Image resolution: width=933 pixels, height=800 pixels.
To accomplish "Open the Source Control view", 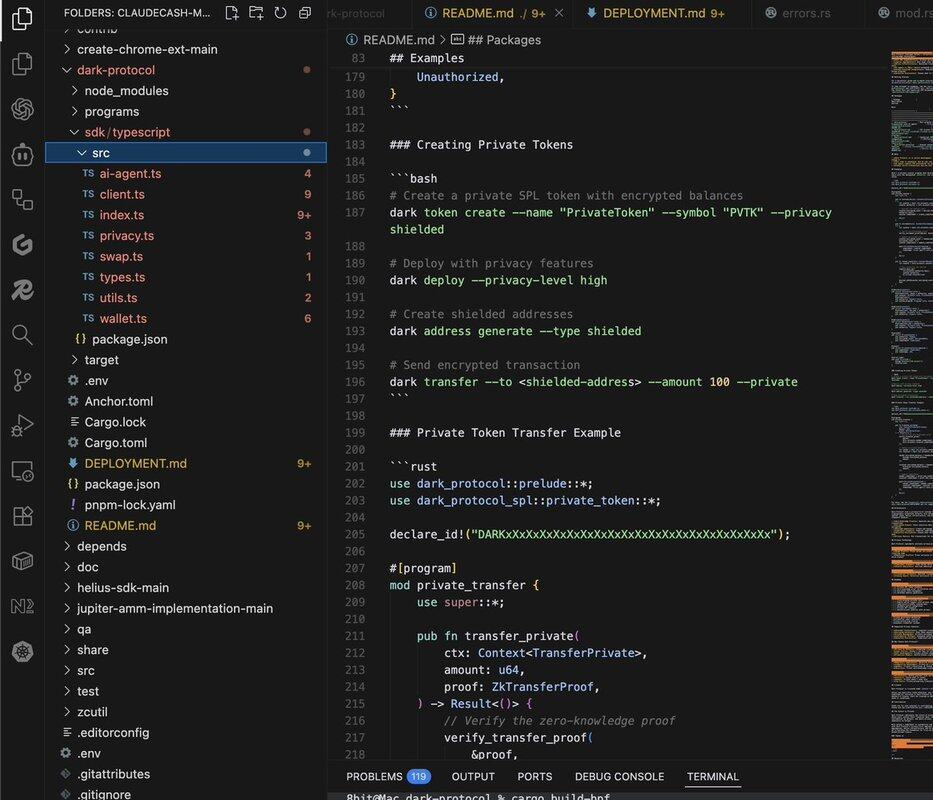I will pyautogui.click(x=22, y=379).
